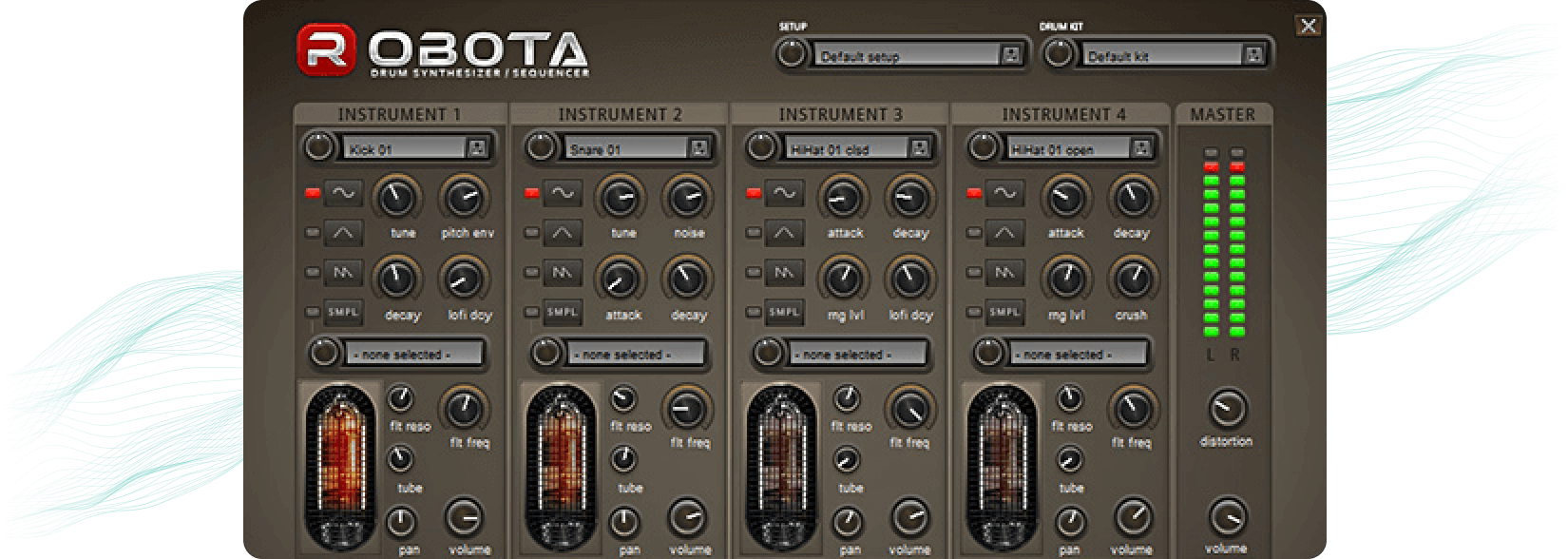This screenshot has height=559, width=1568.
Task: Click the Robota red R logo
Action: click(x=326, y=49)
